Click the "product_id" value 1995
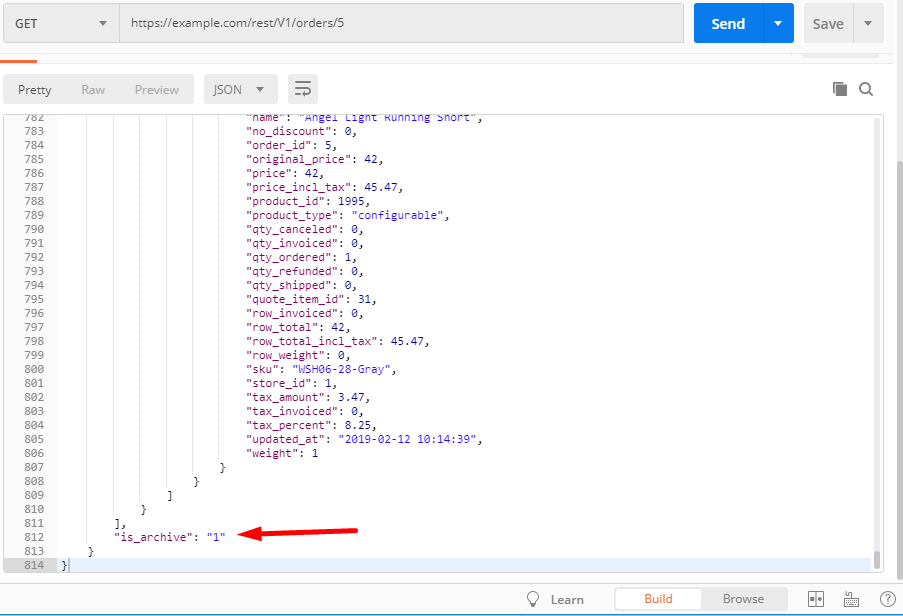 351,201
